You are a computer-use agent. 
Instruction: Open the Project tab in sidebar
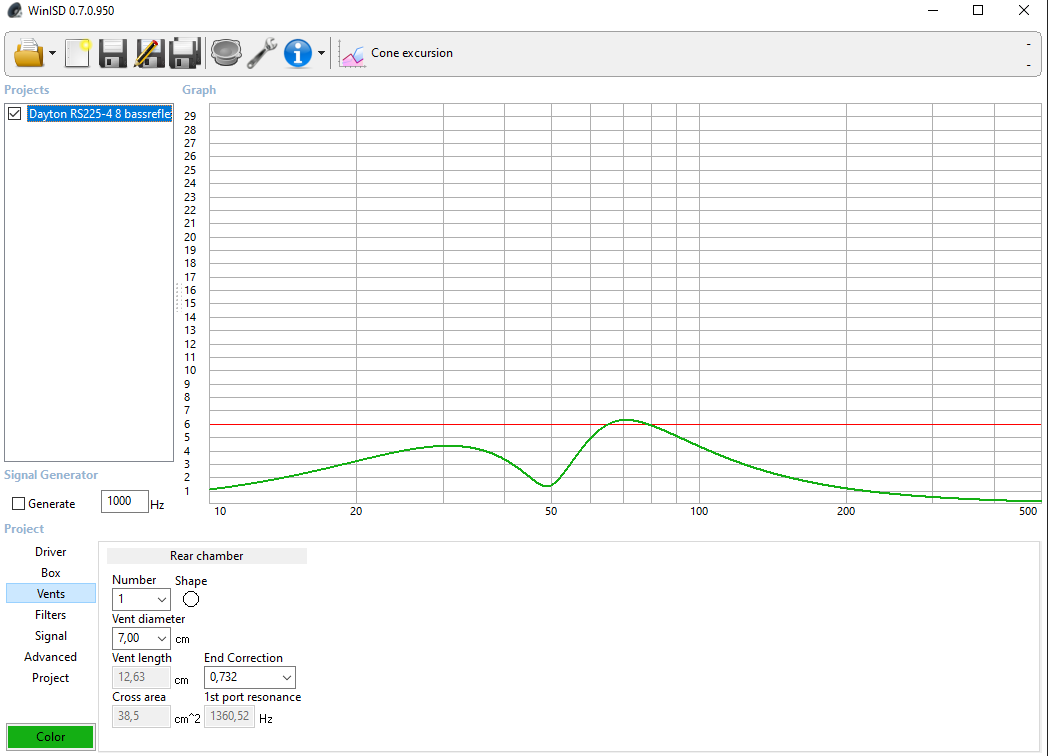(51, 678)
